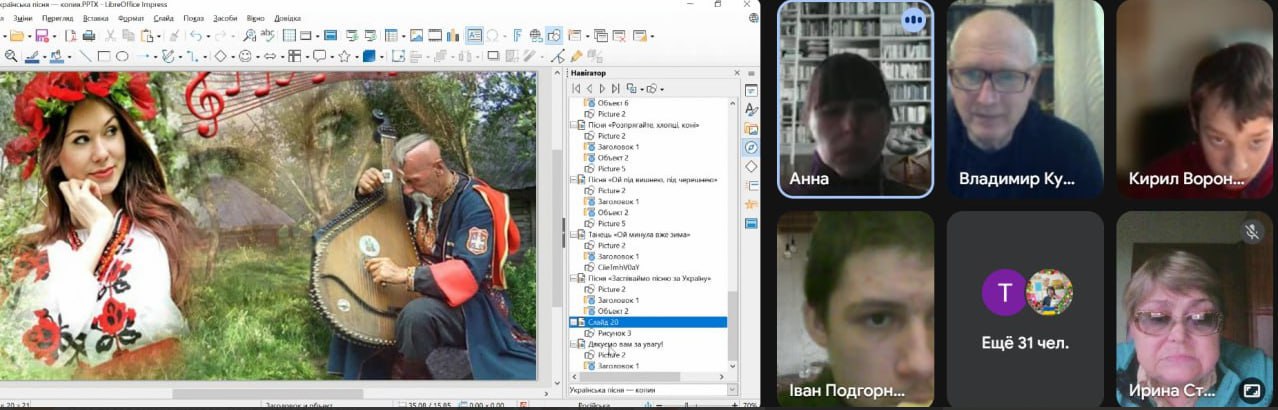Viewport: 1278px width, 410px height.
Task: Click the Print icon in toolbar
Action: tap(88, 36)
